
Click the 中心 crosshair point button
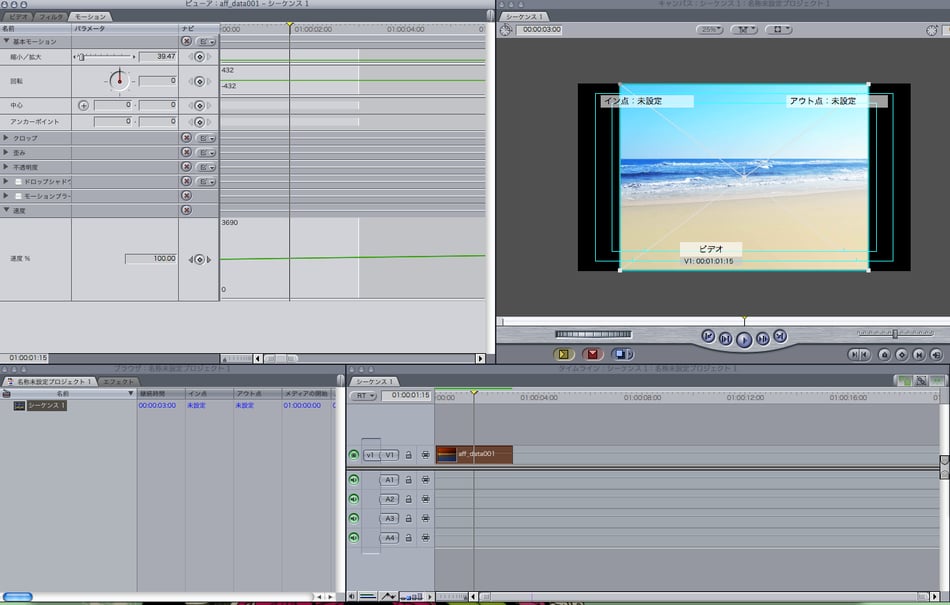pyautogui.click(x=83, y=105)
